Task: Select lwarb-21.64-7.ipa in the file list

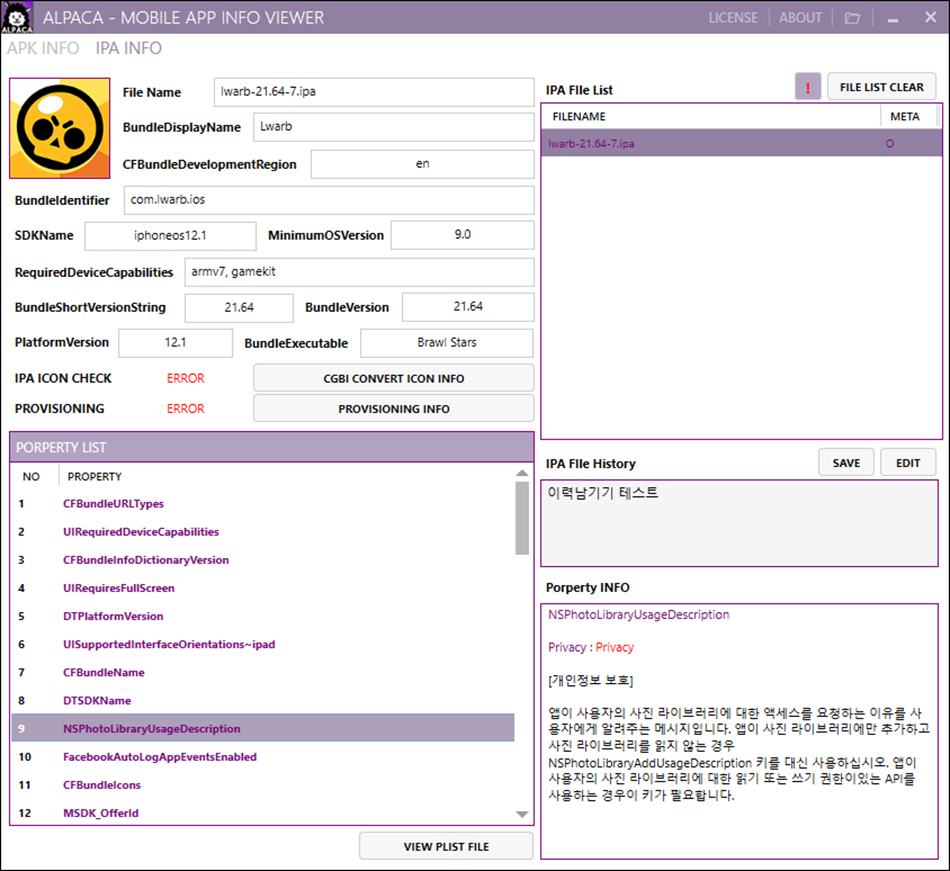Action: click(x=741, y=144)
